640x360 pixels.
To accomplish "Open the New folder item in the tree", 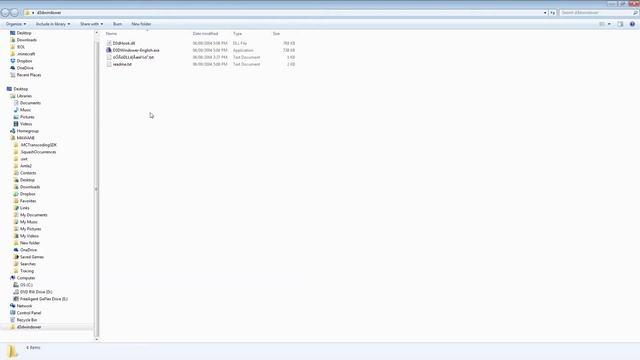I will [x=30, y=243].
